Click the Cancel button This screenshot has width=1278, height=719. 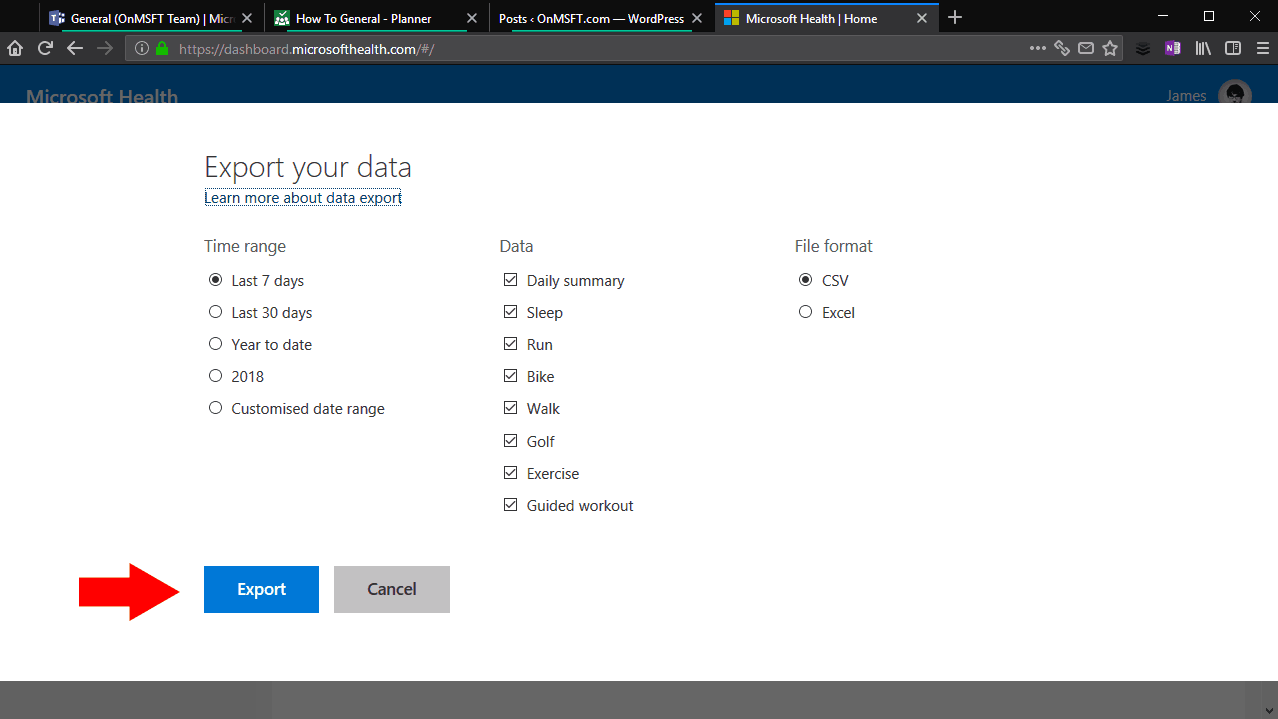[392, 589]
